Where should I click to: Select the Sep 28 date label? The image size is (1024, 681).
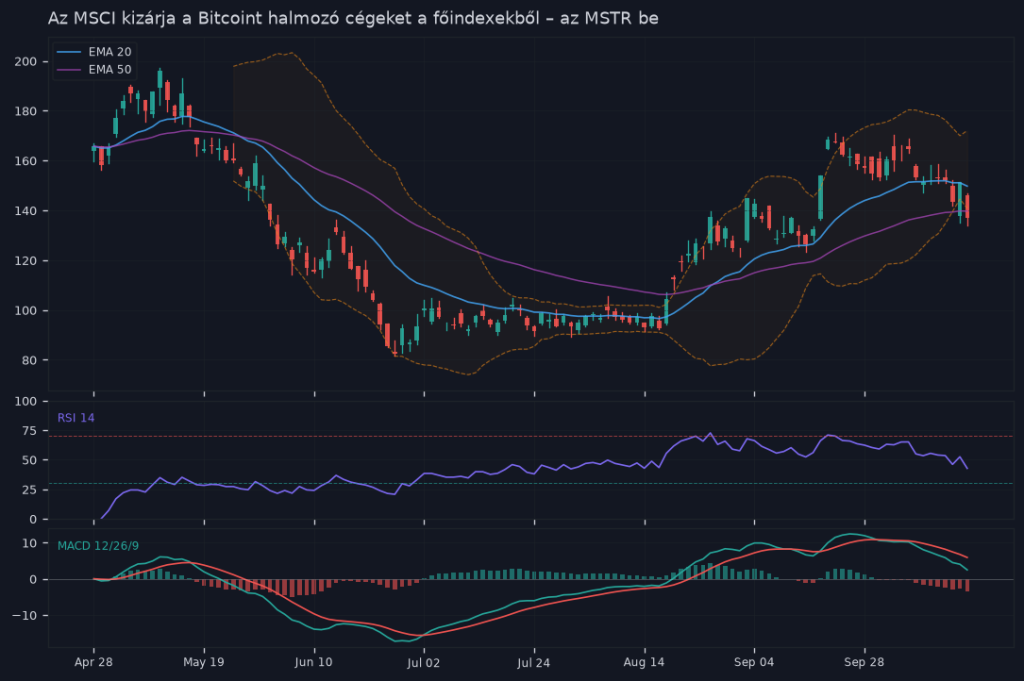pos(864,662)
